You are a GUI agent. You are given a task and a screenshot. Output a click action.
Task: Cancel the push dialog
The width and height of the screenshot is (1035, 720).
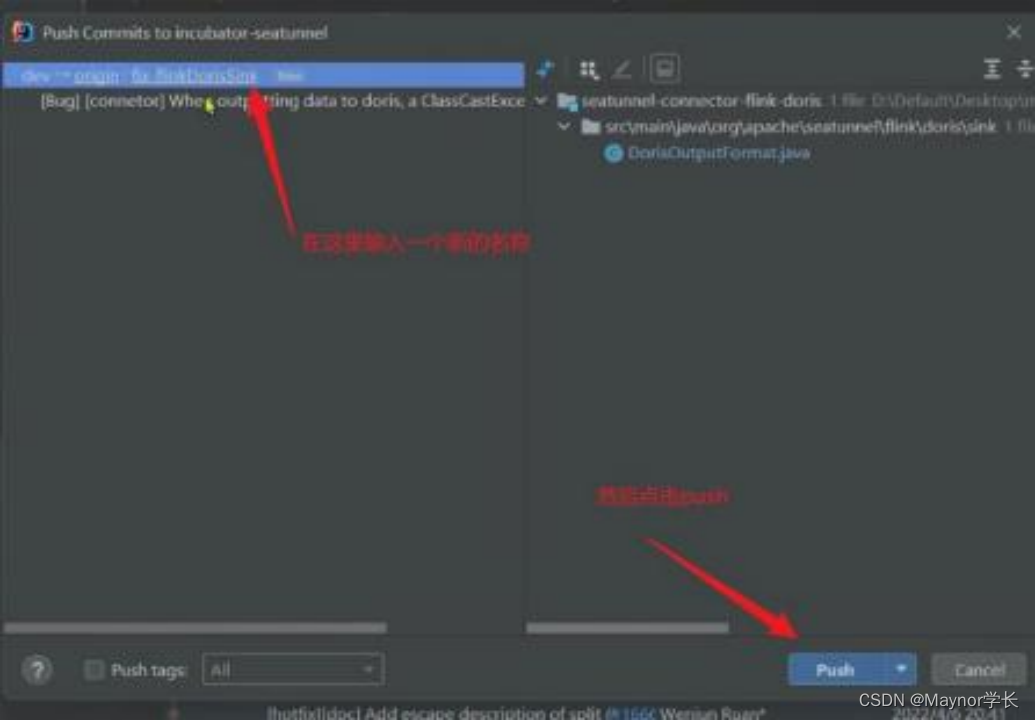click(x=978, y=670)
